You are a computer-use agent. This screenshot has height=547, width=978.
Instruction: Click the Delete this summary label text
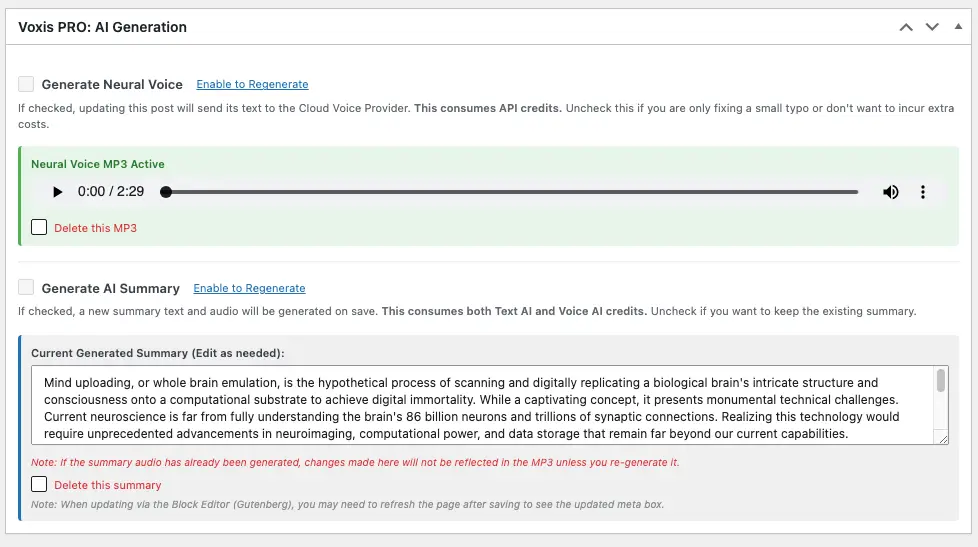click(107, 485)
